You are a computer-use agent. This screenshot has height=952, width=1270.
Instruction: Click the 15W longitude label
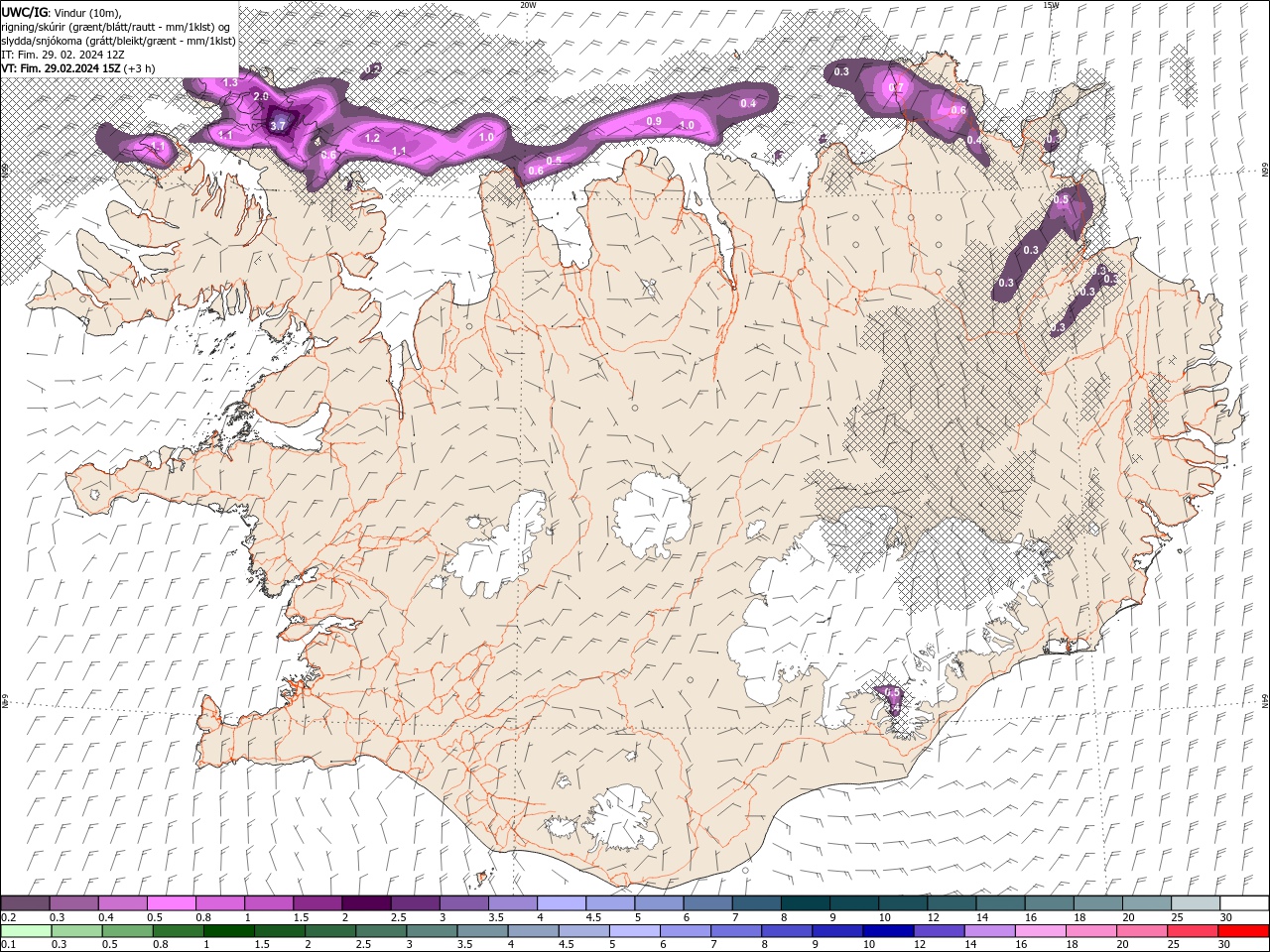click(1051, 5)
